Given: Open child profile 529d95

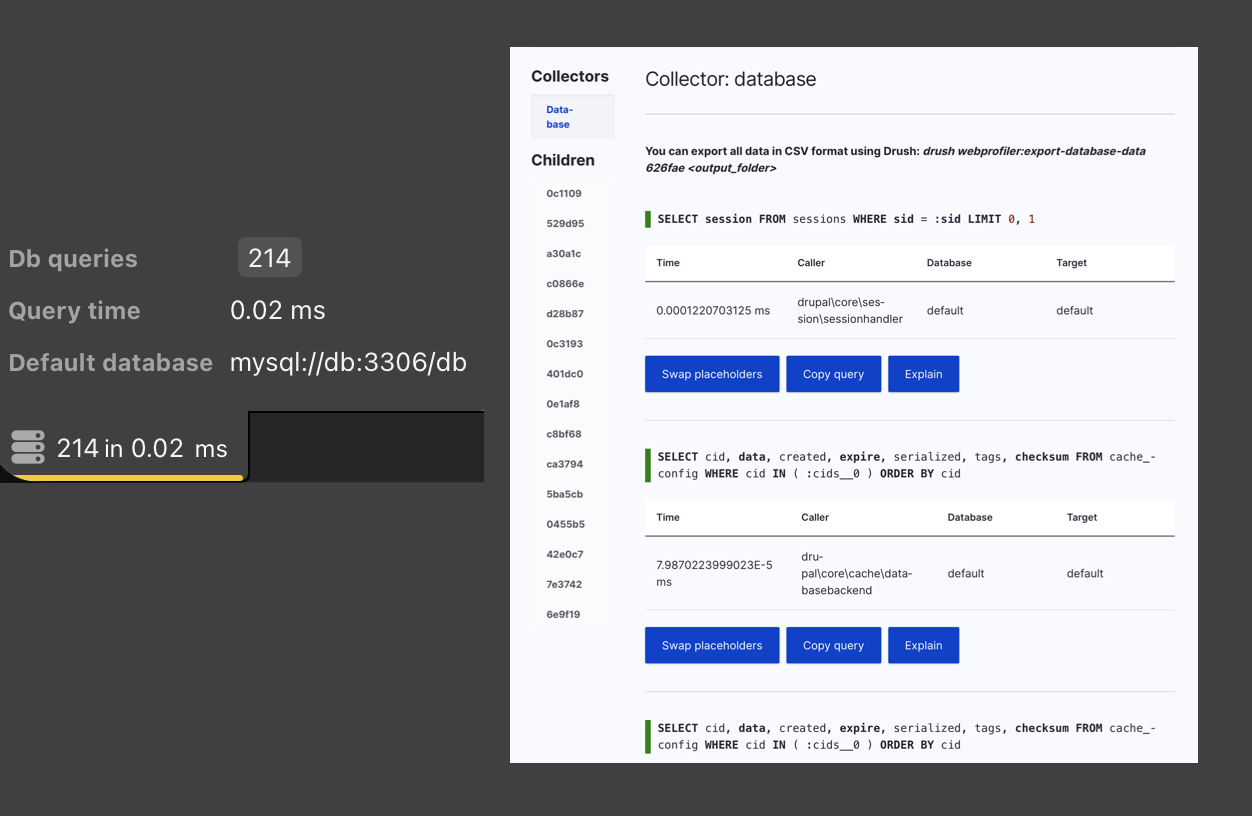Looking at the screenshot, I should point(565,224).
